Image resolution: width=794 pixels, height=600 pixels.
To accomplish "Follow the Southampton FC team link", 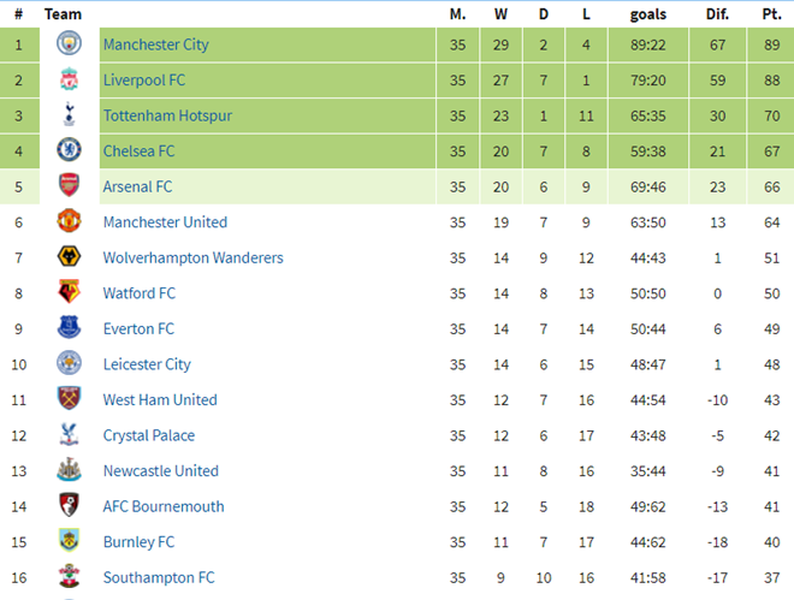I will pyautogui.click(x=158, y=577).
